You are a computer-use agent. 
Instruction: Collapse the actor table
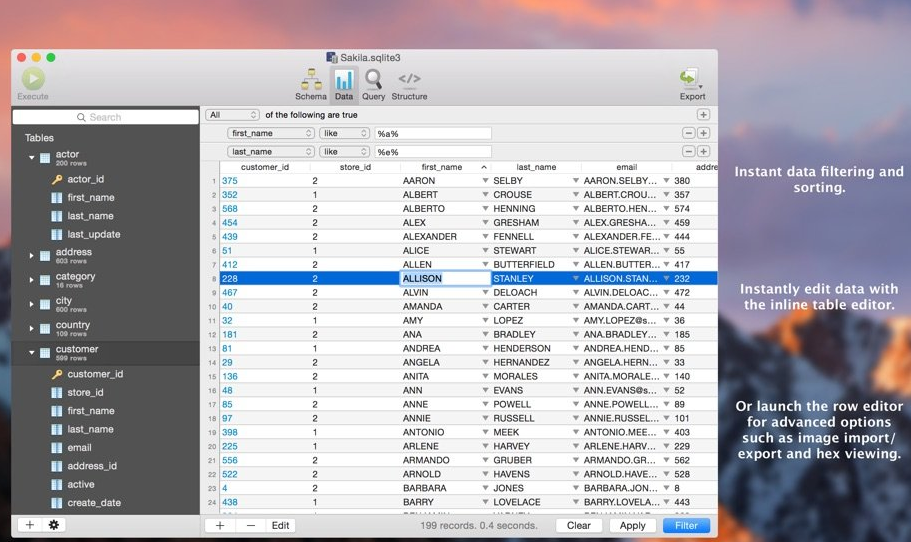31,157
